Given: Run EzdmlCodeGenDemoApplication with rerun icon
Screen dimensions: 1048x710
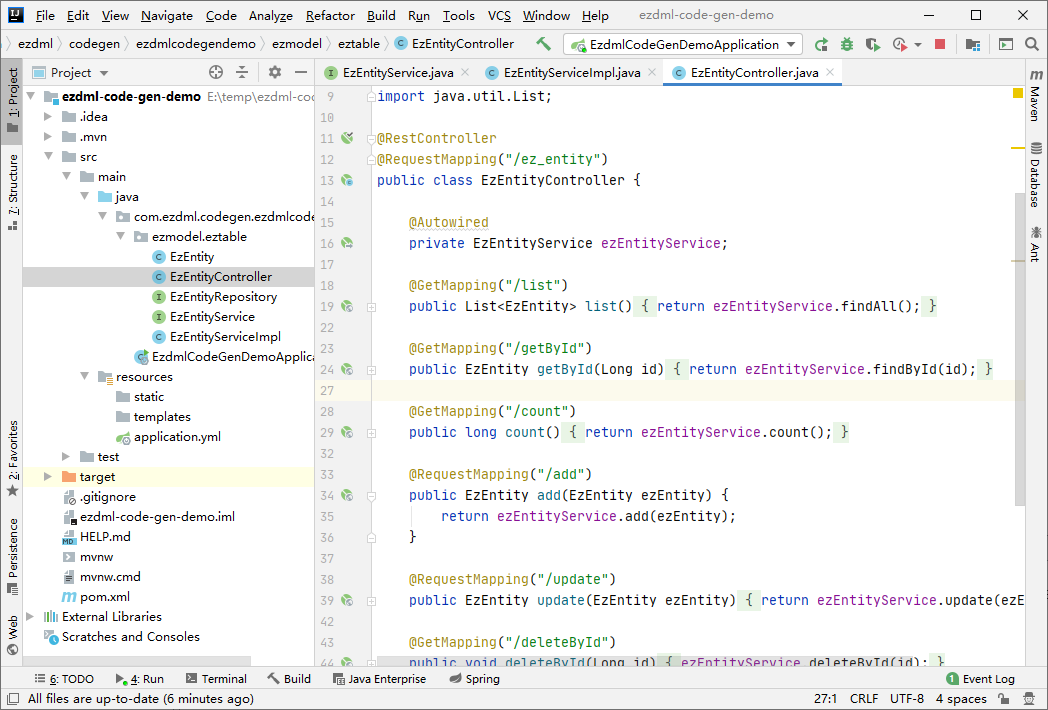Looking at the screenshot, I should point(821,45).
